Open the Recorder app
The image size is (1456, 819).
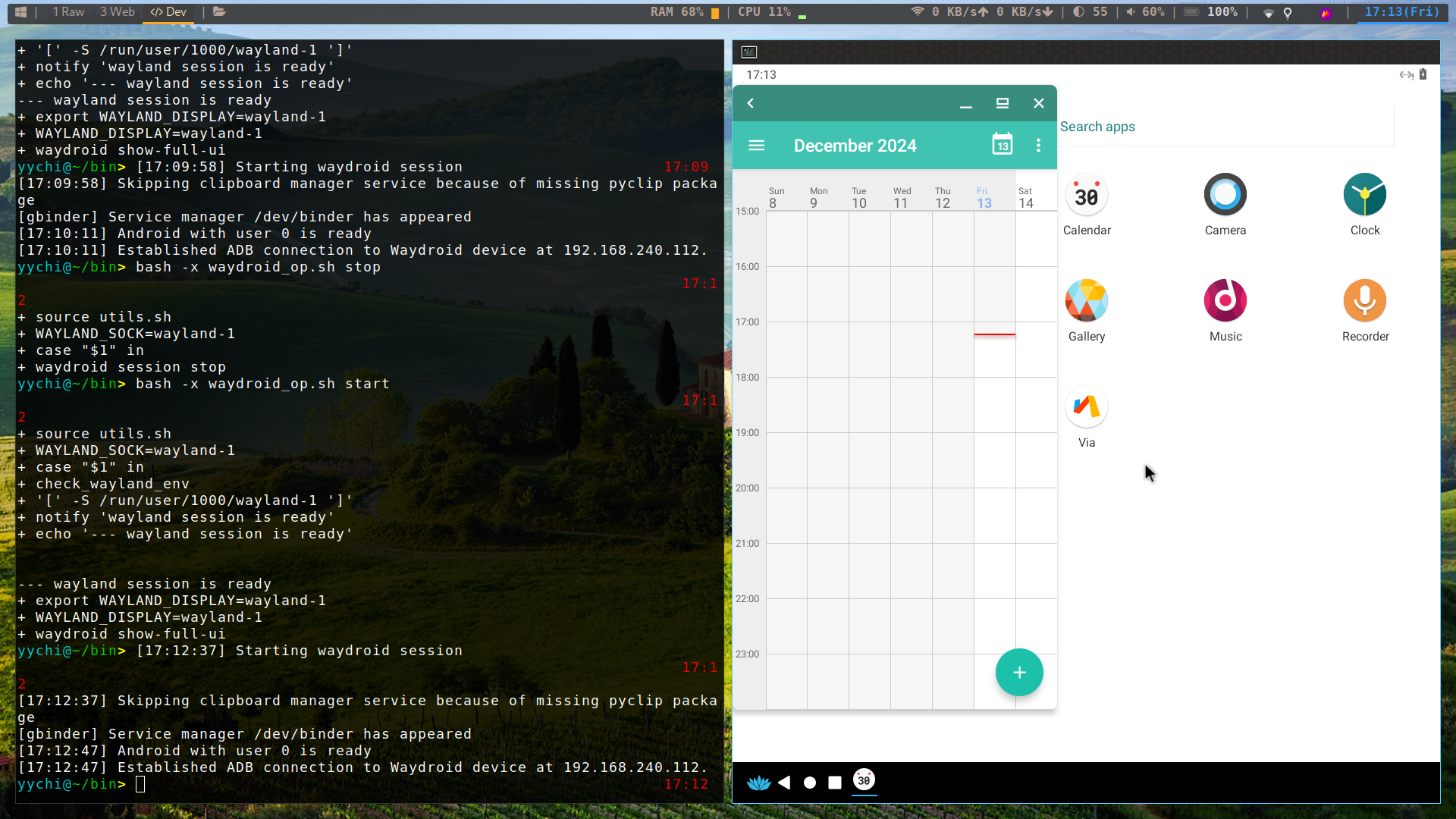click(x=1364, y=301)
